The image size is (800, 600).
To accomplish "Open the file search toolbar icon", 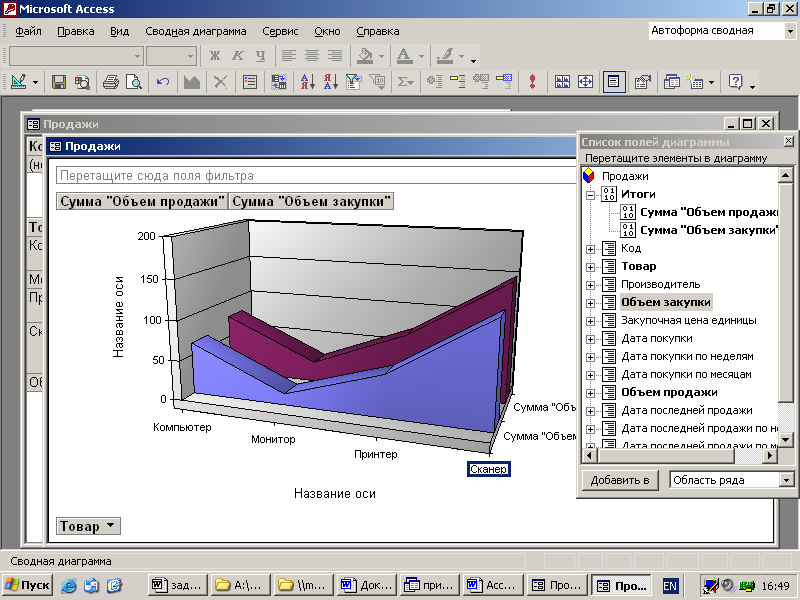I will (82, 82).
